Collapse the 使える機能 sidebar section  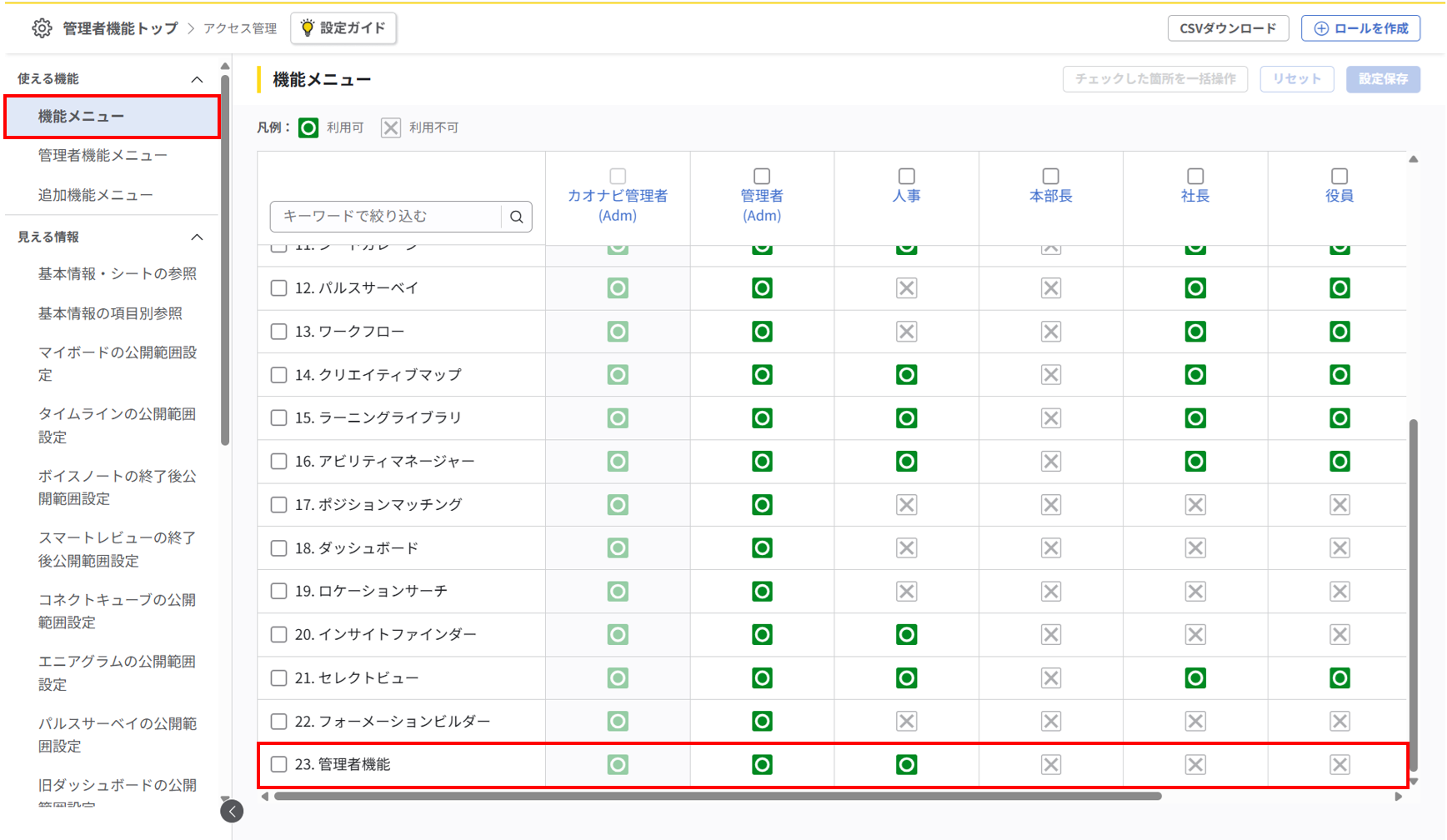click(x=197, y=79)
